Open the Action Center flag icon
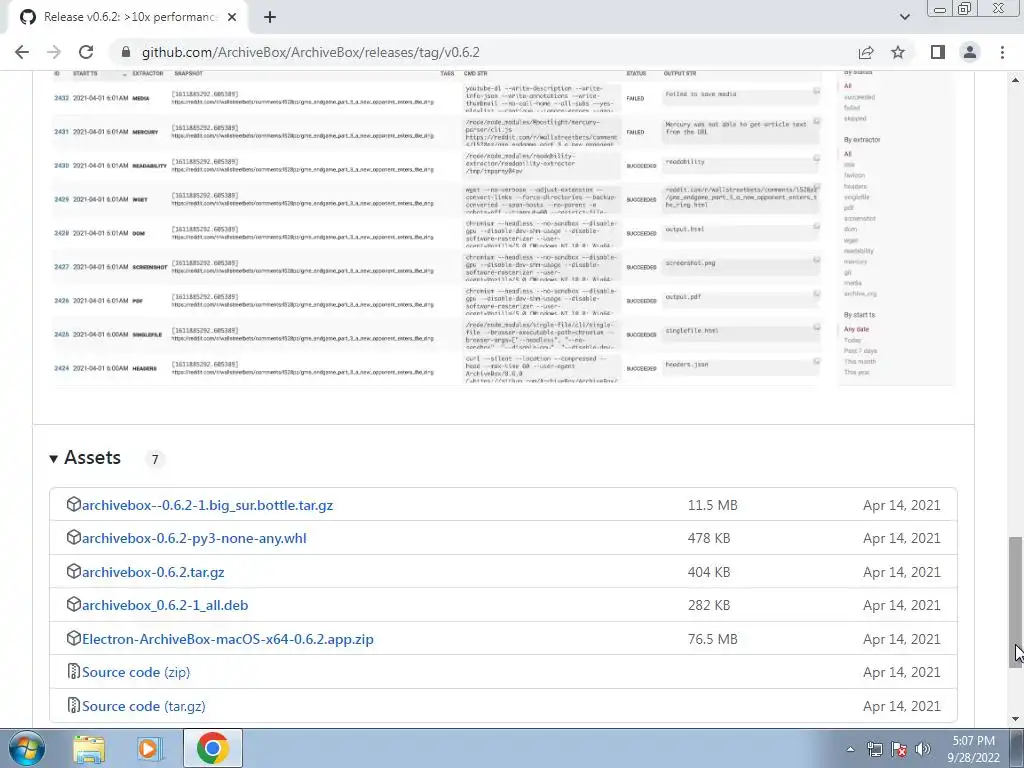The height and width of the screenshot is (768, 1024). [899, 749]
